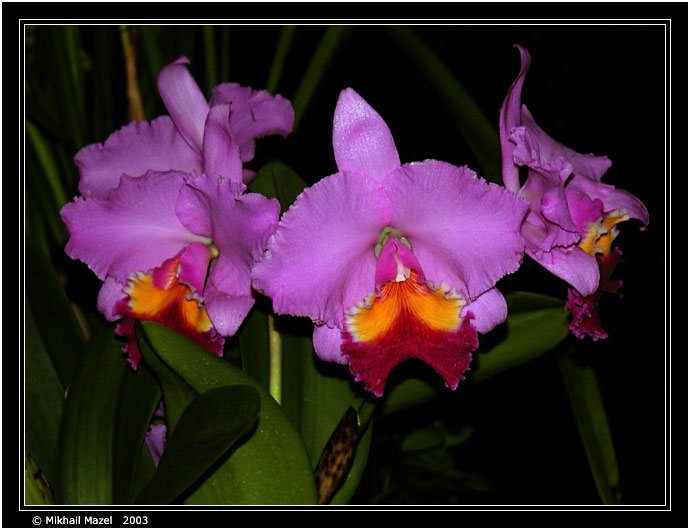Click the upper-left orchid's top petal
This screenshot has width=690, height=530.
[183, 100]
